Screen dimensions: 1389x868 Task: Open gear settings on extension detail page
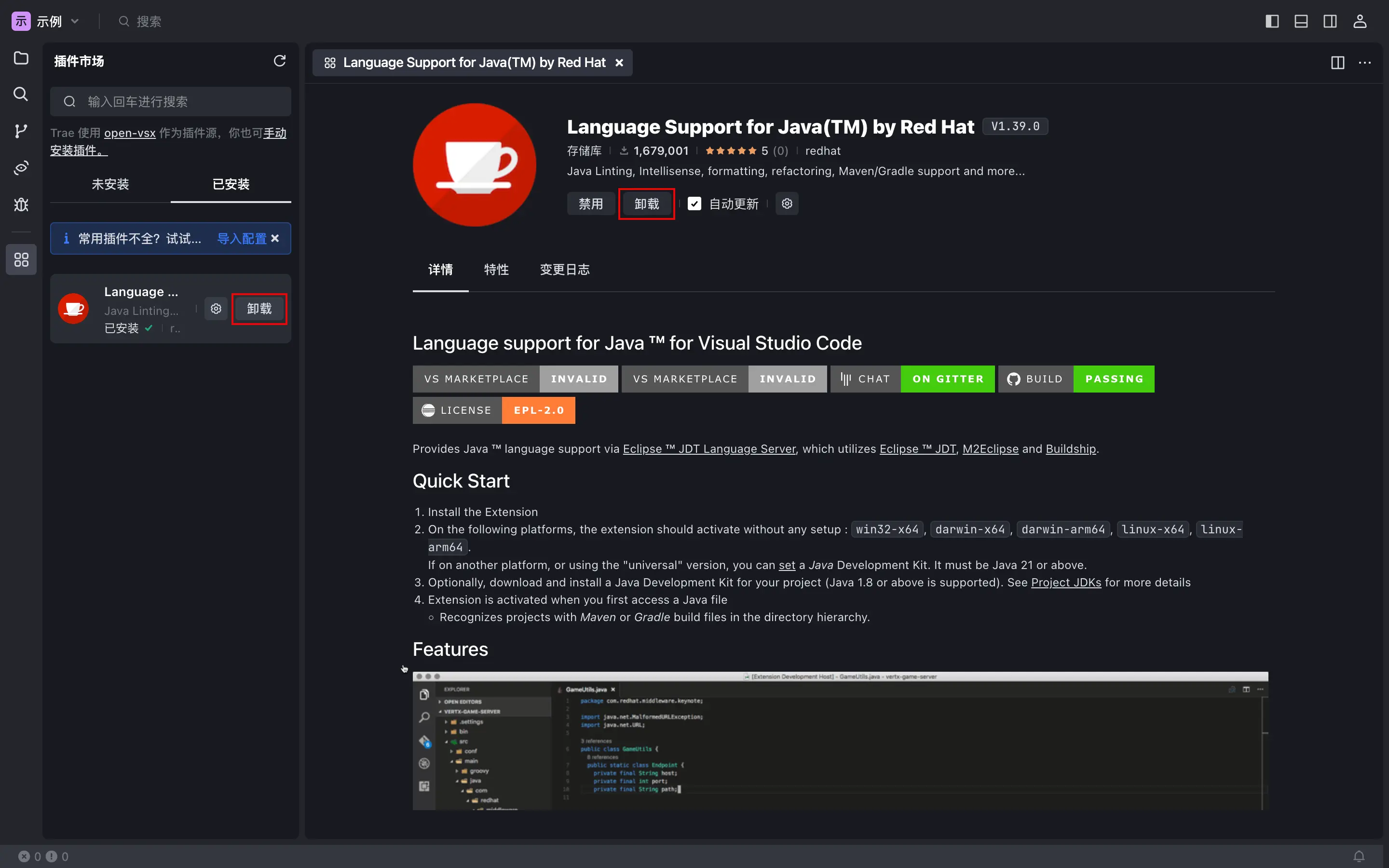[x=787, y=204]
